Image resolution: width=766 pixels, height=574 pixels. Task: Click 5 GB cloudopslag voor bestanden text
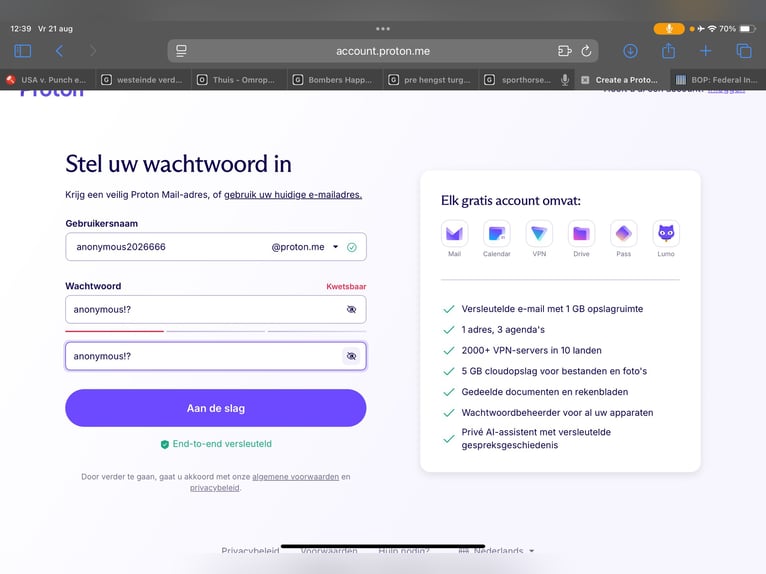554,371
